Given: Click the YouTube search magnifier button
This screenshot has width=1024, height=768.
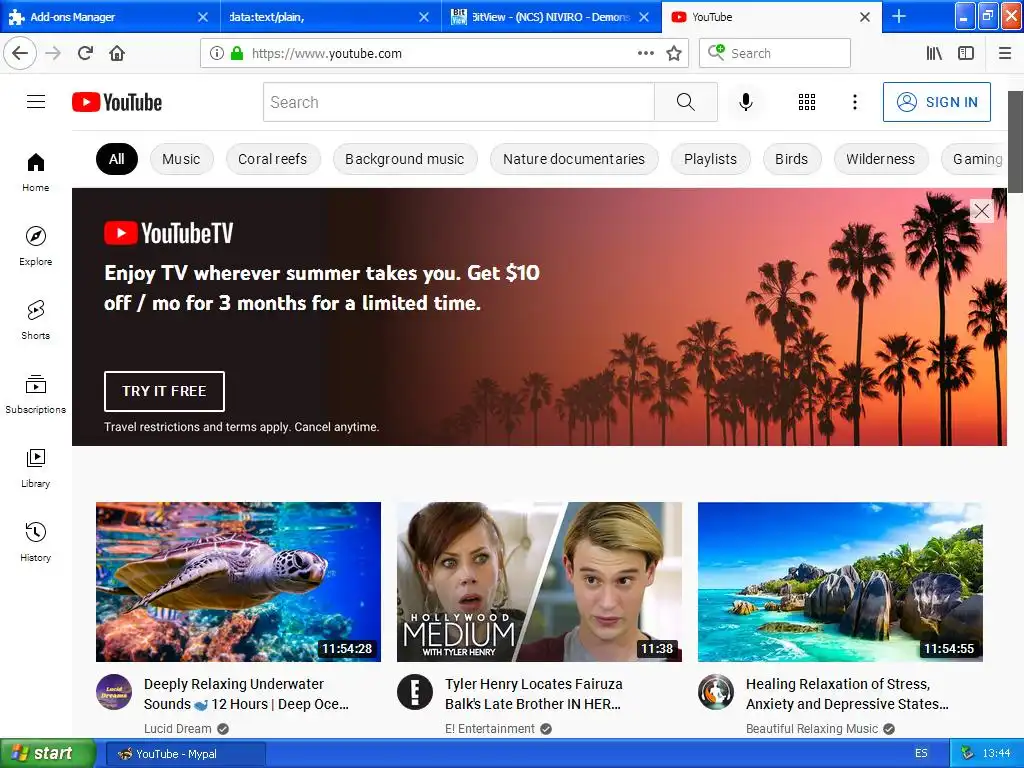Looking at the screenshot, I should point(686,102).
